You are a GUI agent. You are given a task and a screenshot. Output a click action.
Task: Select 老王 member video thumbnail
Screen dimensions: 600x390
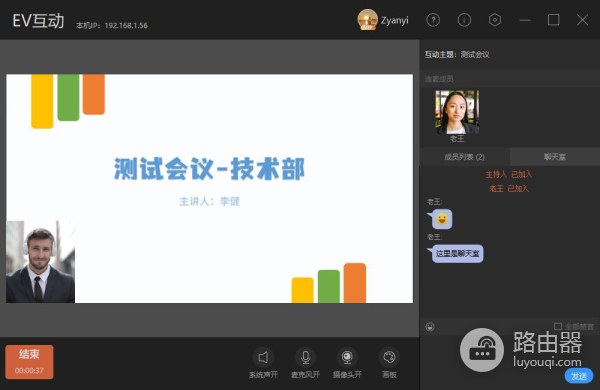(457, 112)
